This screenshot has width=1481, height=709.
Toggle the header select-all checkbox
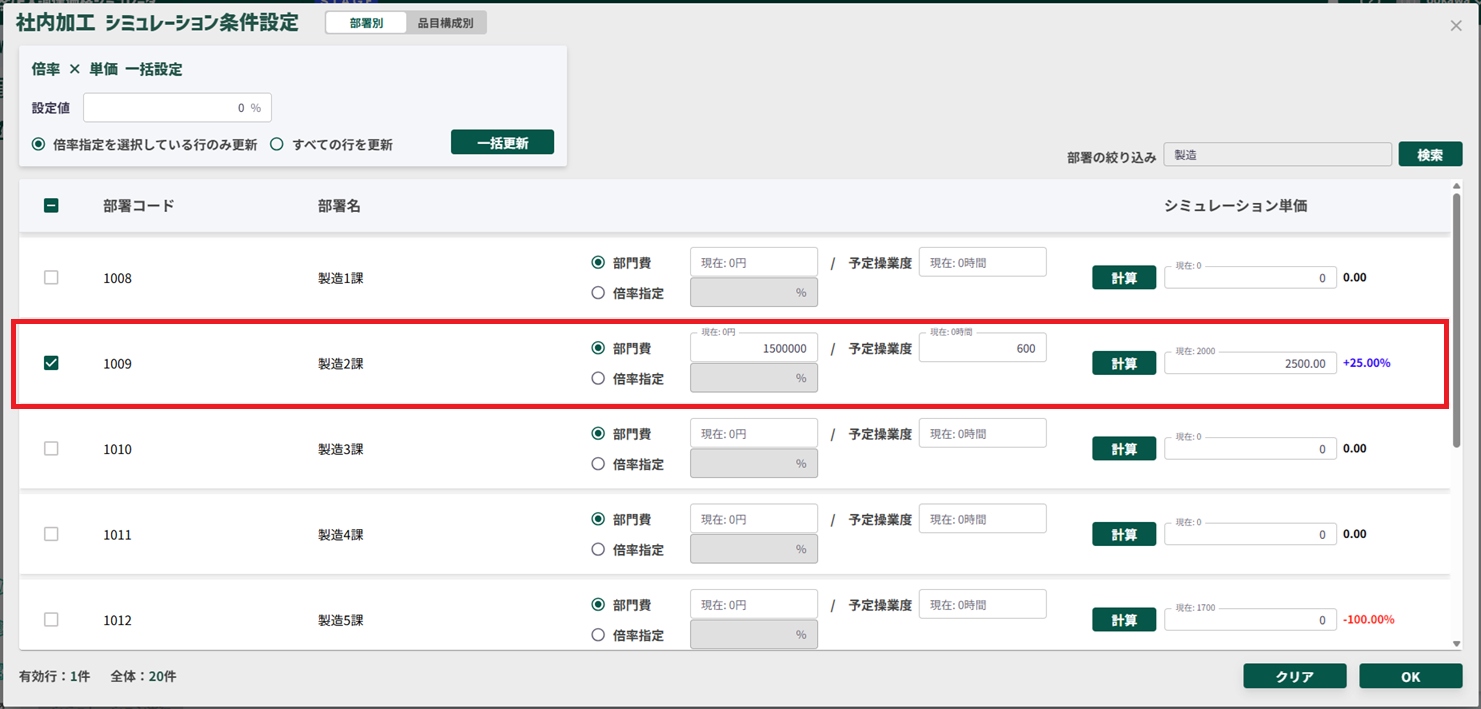coord(51,206)
